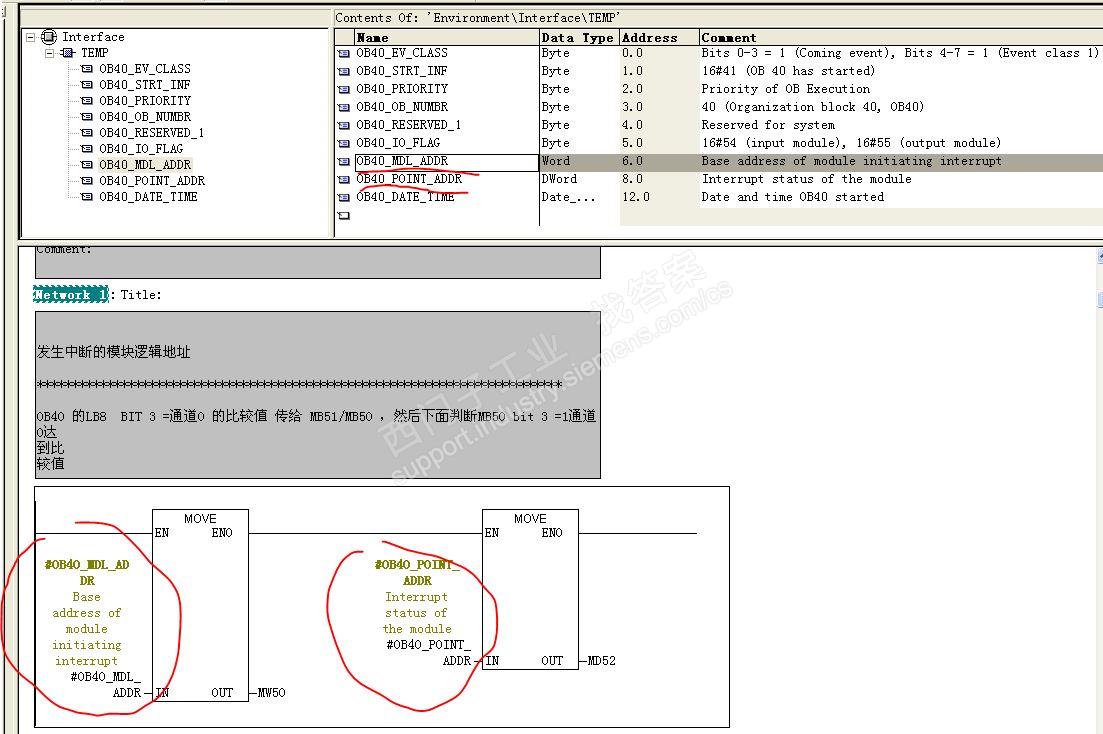Click icon beside OB40_DATE_TIME in tree
The image size is (1103, 734).
tap(87, 197)
